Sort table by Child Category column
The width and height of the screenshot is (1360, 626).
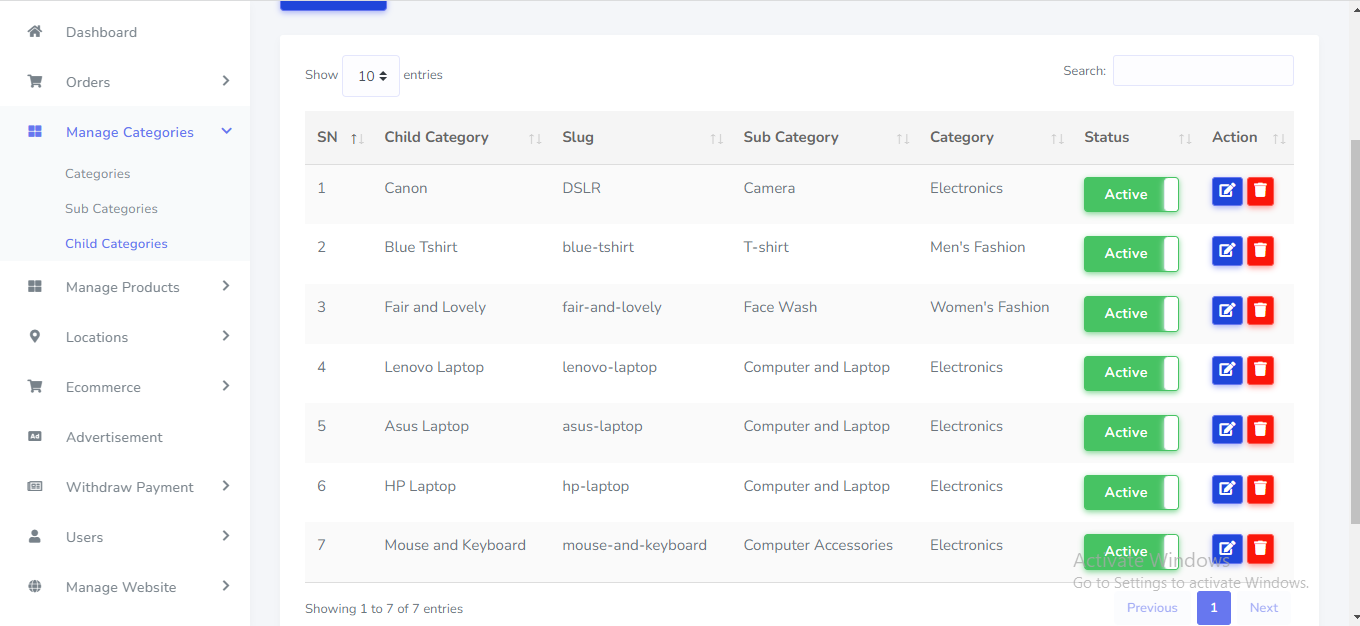tap(437, 138)
